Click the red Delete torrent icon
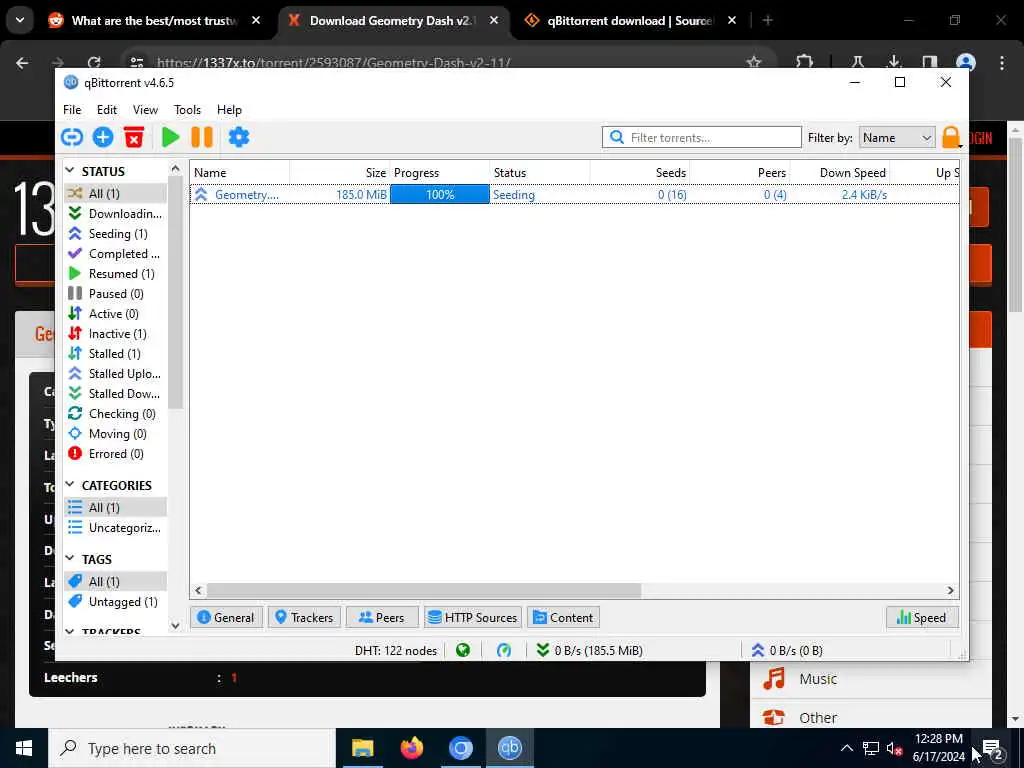 (x=134, y=137)
